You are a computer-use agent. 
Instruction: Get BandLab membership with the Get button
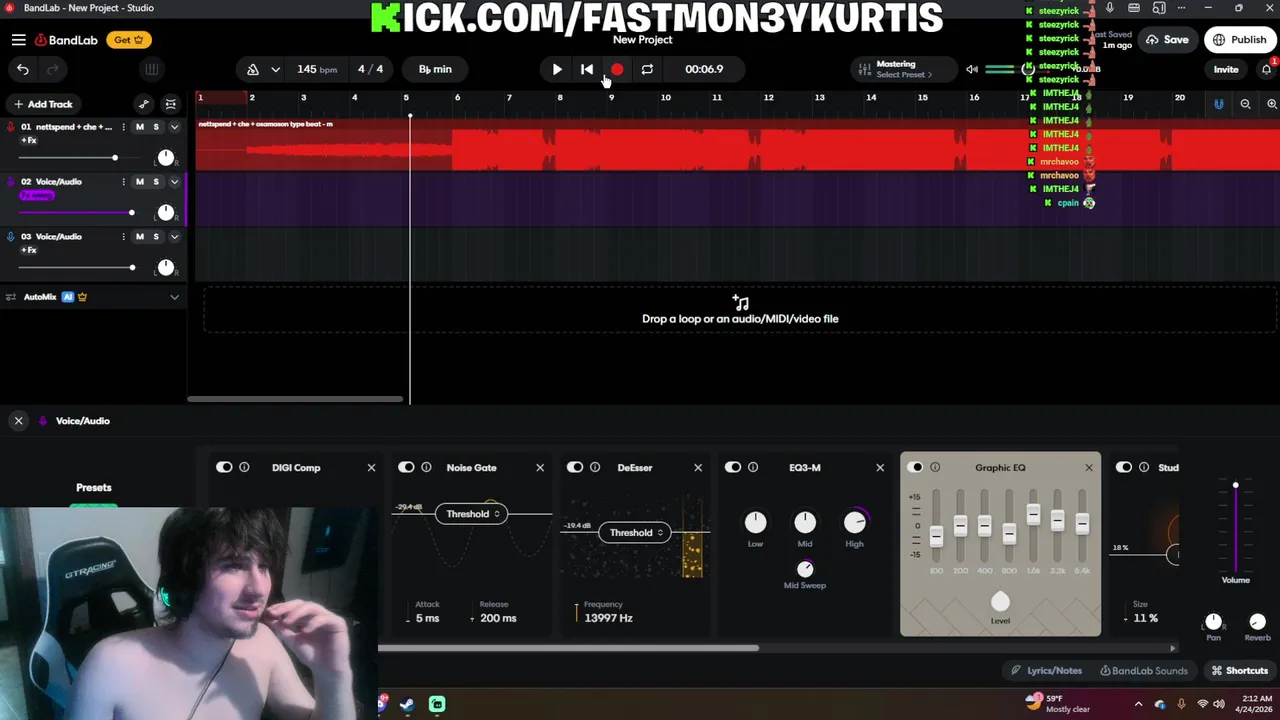128,40
